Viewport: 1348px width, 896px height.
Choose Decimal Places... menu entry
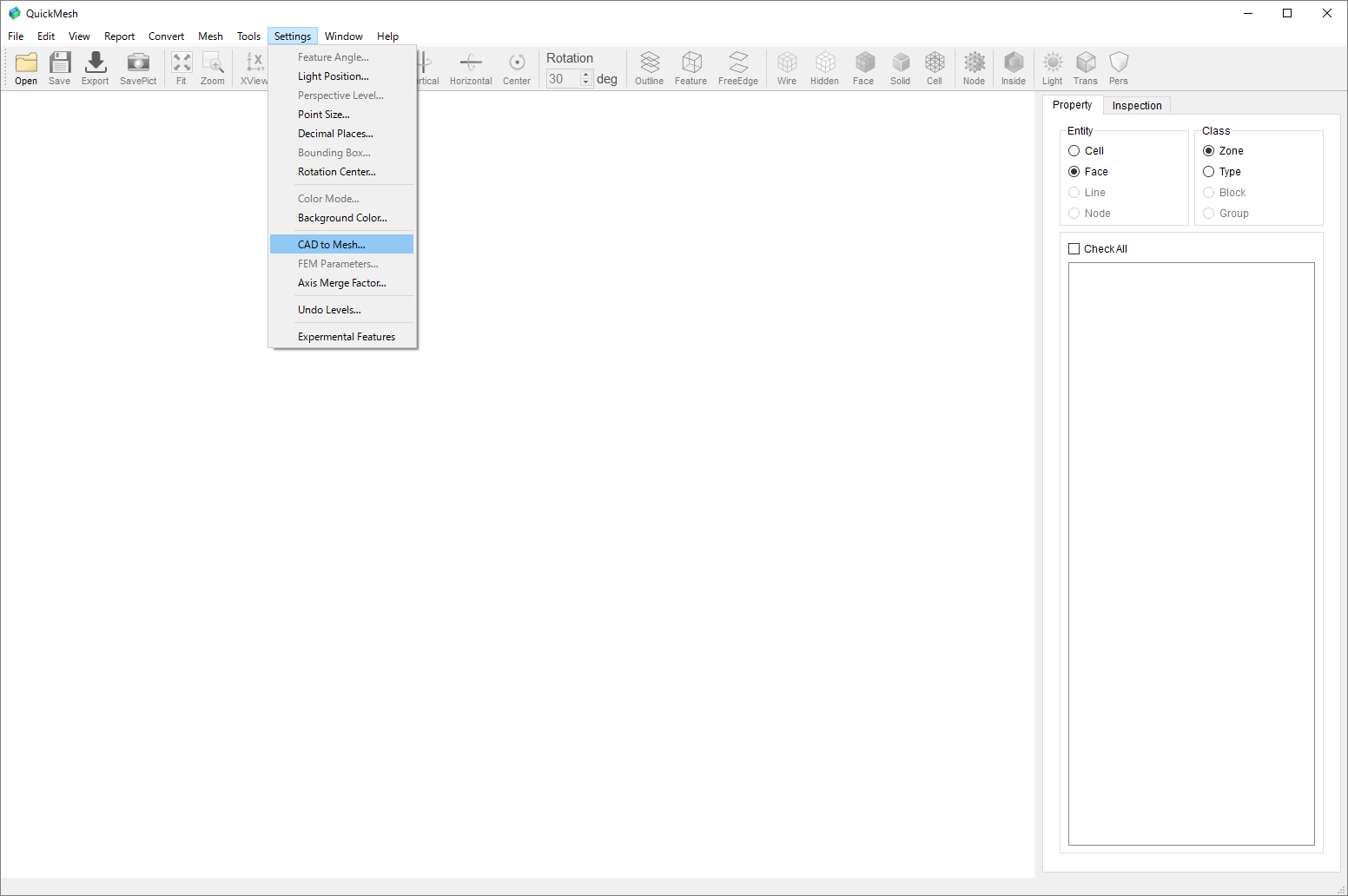tap(341, 134)
